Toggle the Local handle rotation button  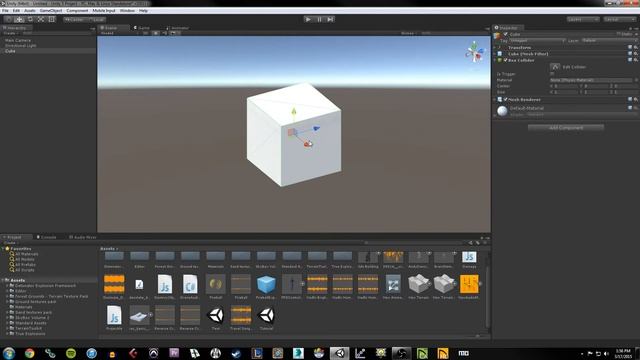[97, 19]
